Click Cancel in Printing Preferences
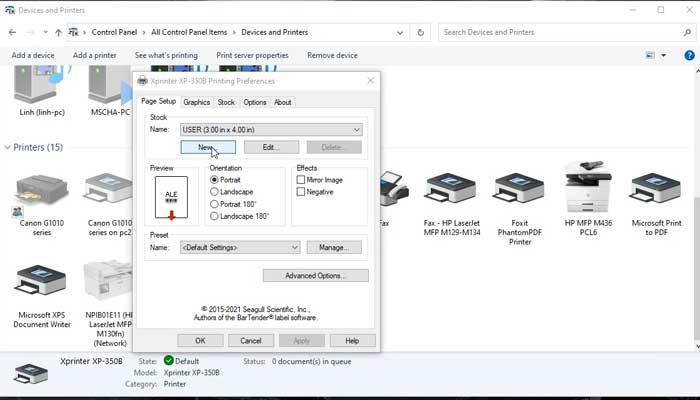Image resolution: width=700 pixels, height=400 pixels. [x=251, y=341]
